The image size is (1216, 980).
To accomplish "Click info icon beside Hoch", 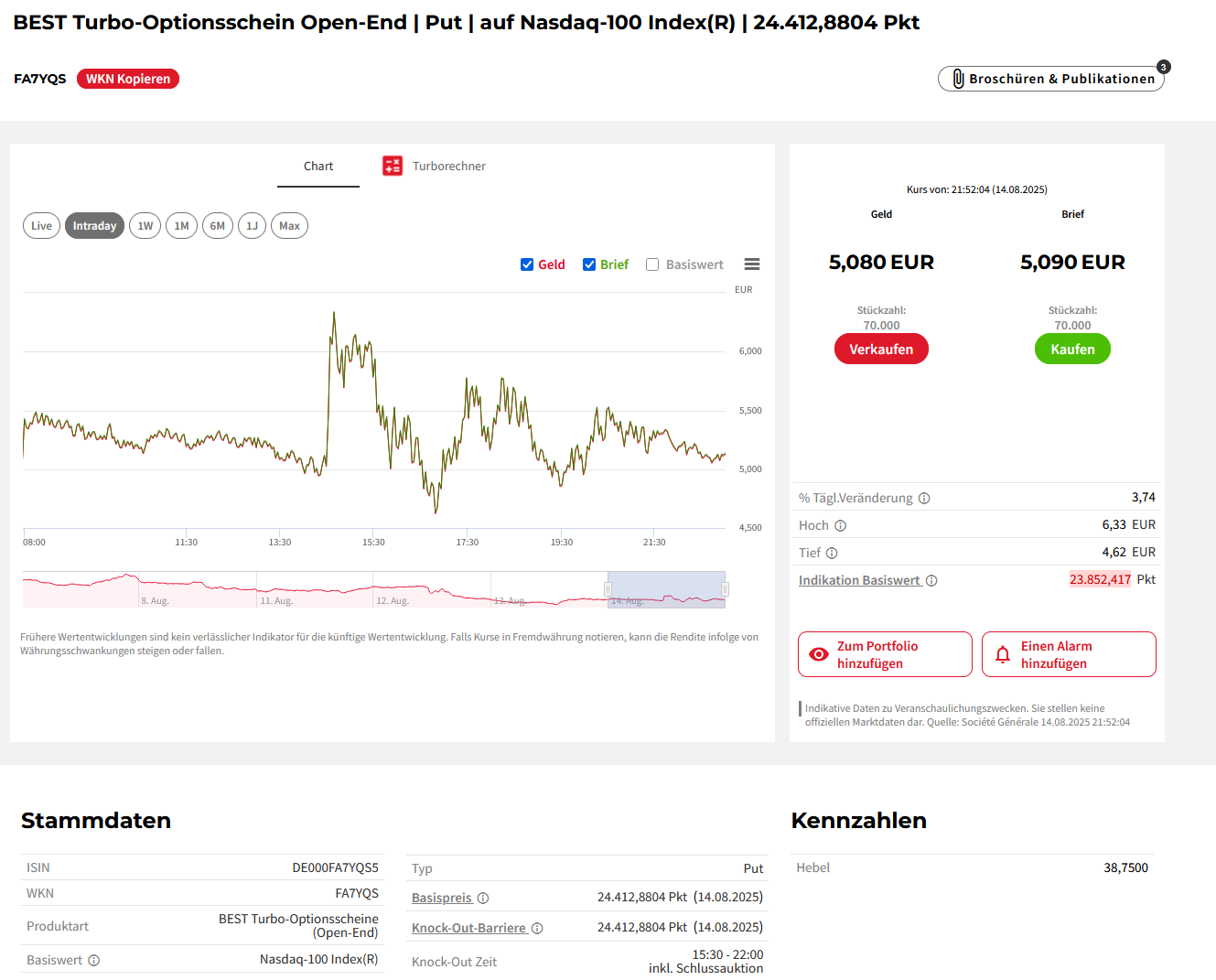I will click(840, 526).
